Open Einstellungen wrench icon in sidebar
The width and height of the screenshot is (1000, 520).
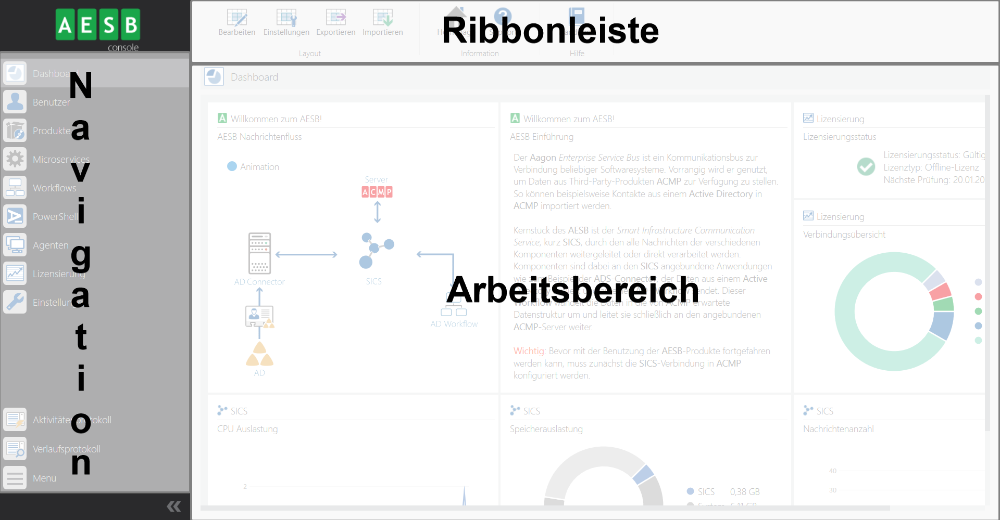(15, 302)
